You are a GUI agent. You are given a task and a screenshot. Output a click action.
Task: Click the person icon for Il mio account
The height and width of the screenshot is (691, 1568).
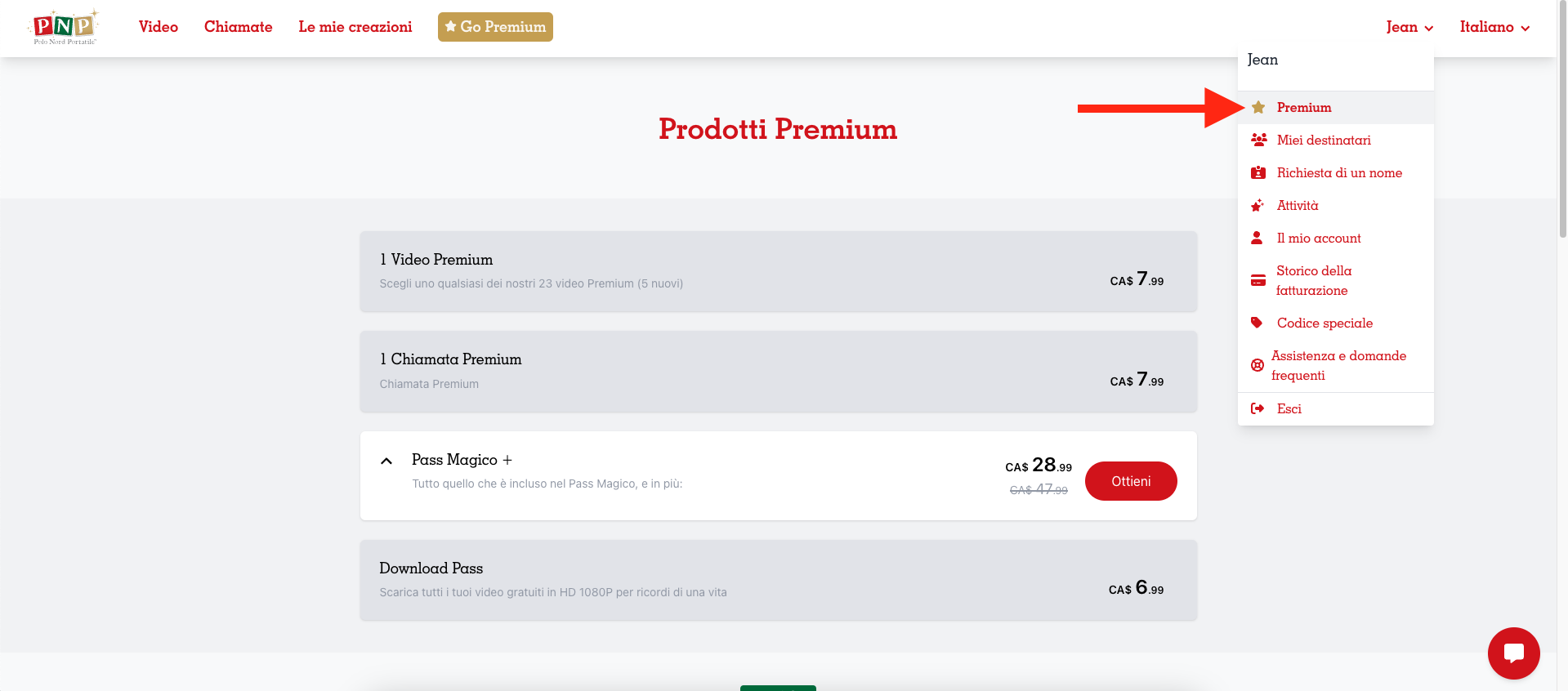click(x=1257, y=238)
